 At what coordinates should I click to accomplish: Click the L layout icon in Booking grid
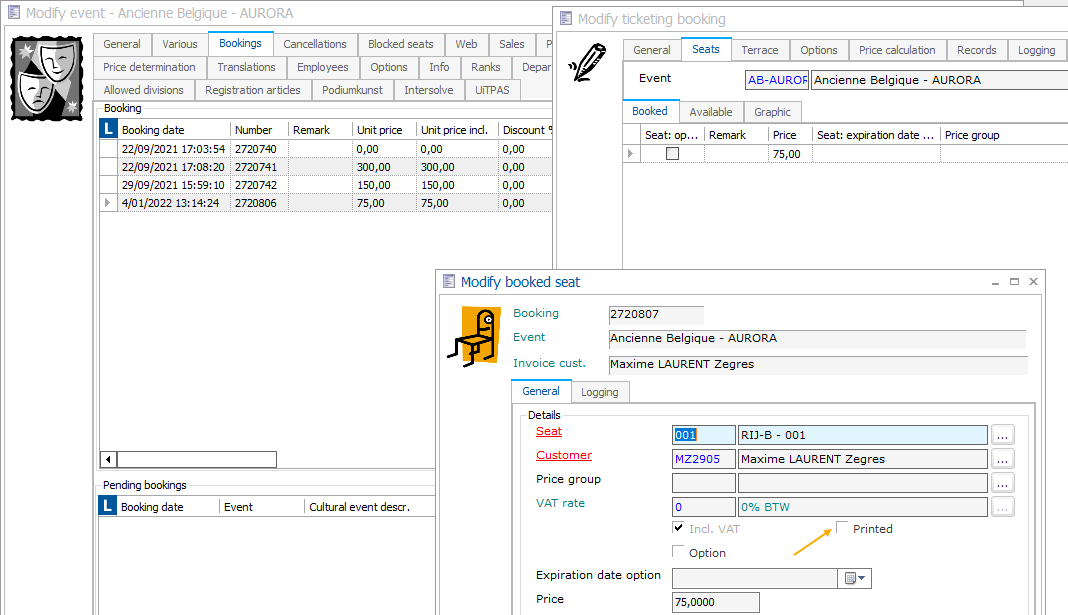point(108,130)
